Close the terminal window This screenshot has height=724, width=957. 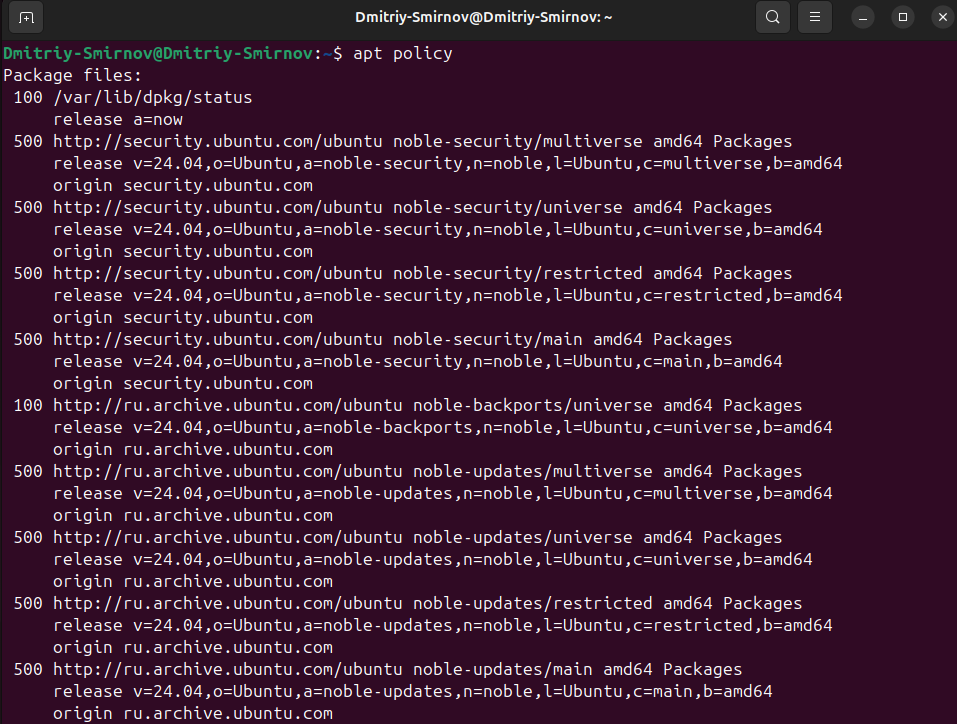pos(942,18)
